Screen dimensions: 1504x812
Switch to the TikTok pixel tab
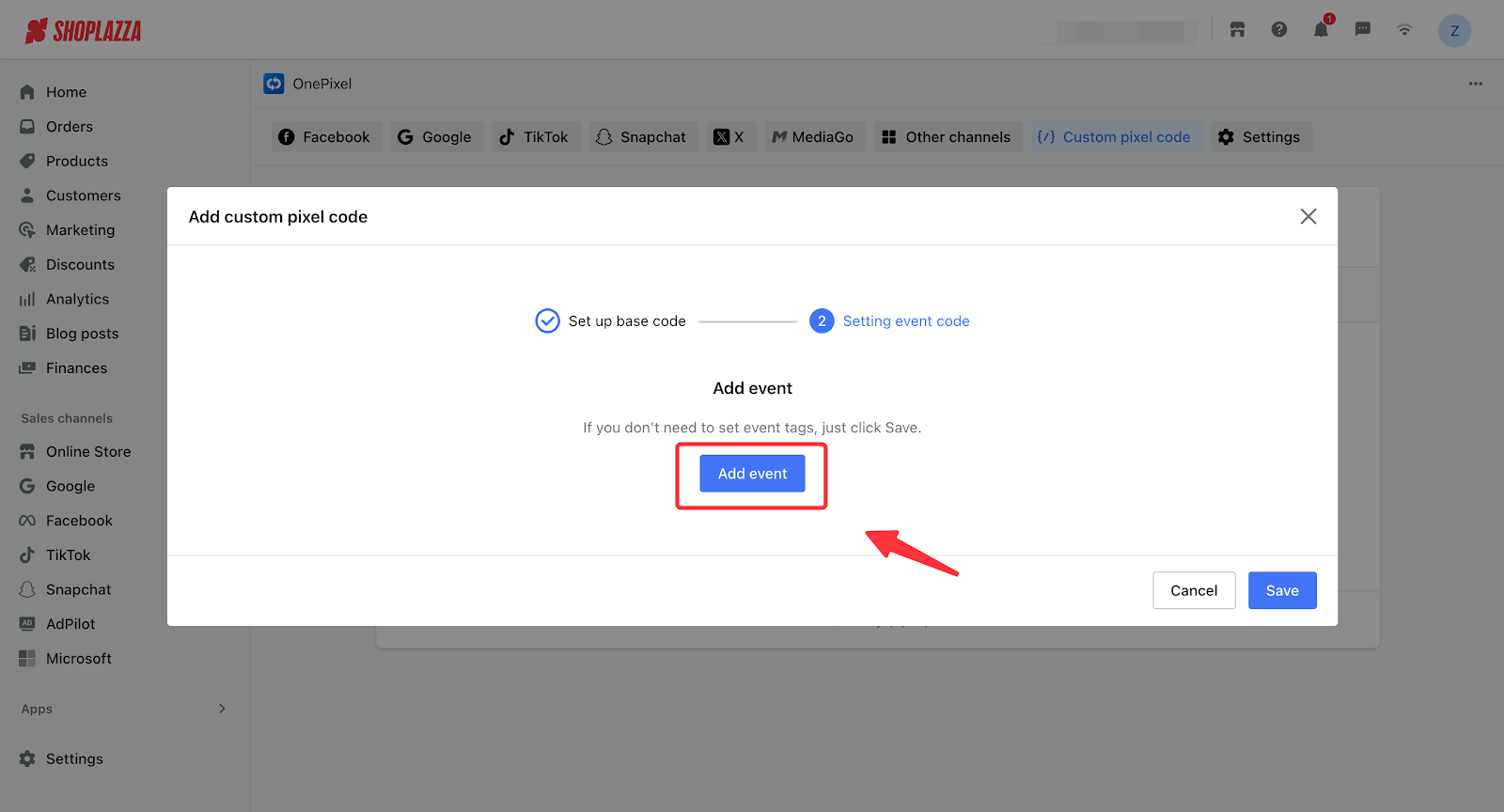(x=536, y=137)
